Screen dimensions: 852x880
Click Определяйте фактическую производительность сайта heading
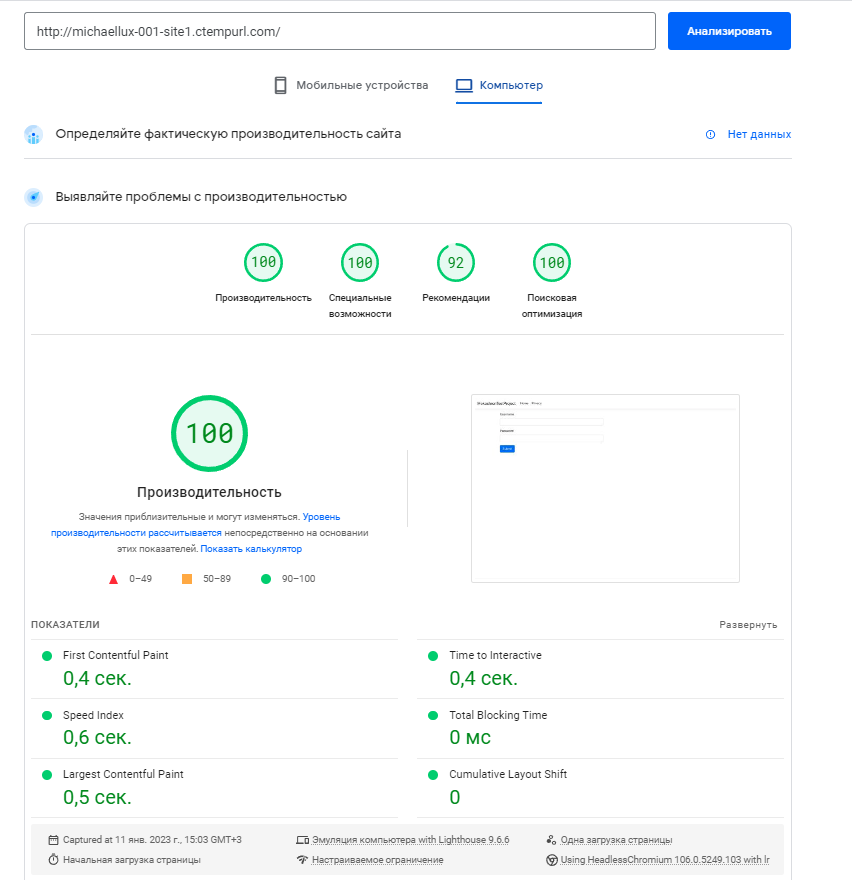(228, 134)
